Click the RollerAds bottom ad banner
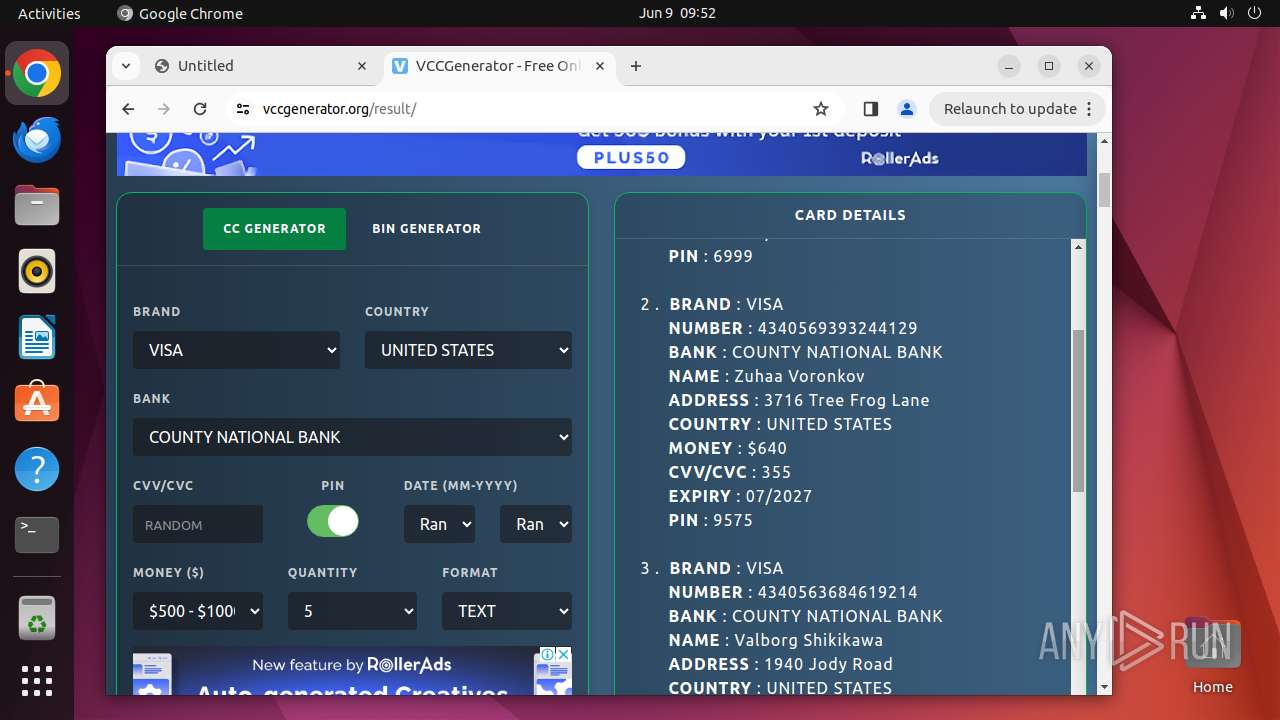1280x720 pixels. (x=352, y=671)
